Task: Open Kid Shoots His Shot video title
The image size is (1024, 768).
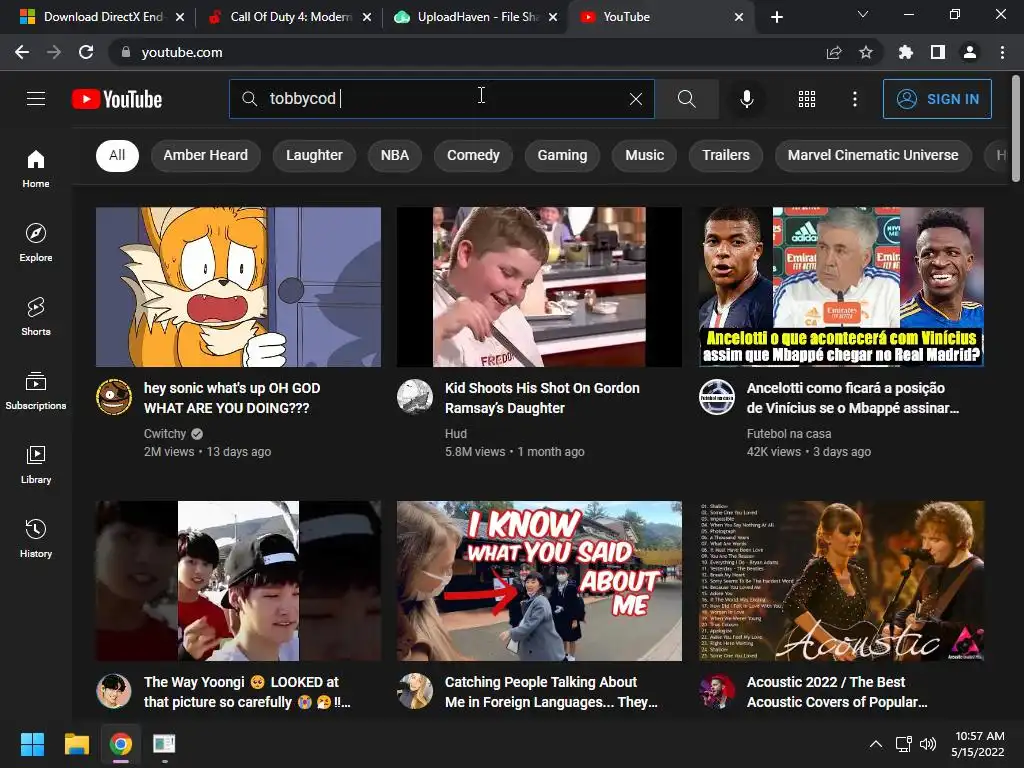Action: 542,398
